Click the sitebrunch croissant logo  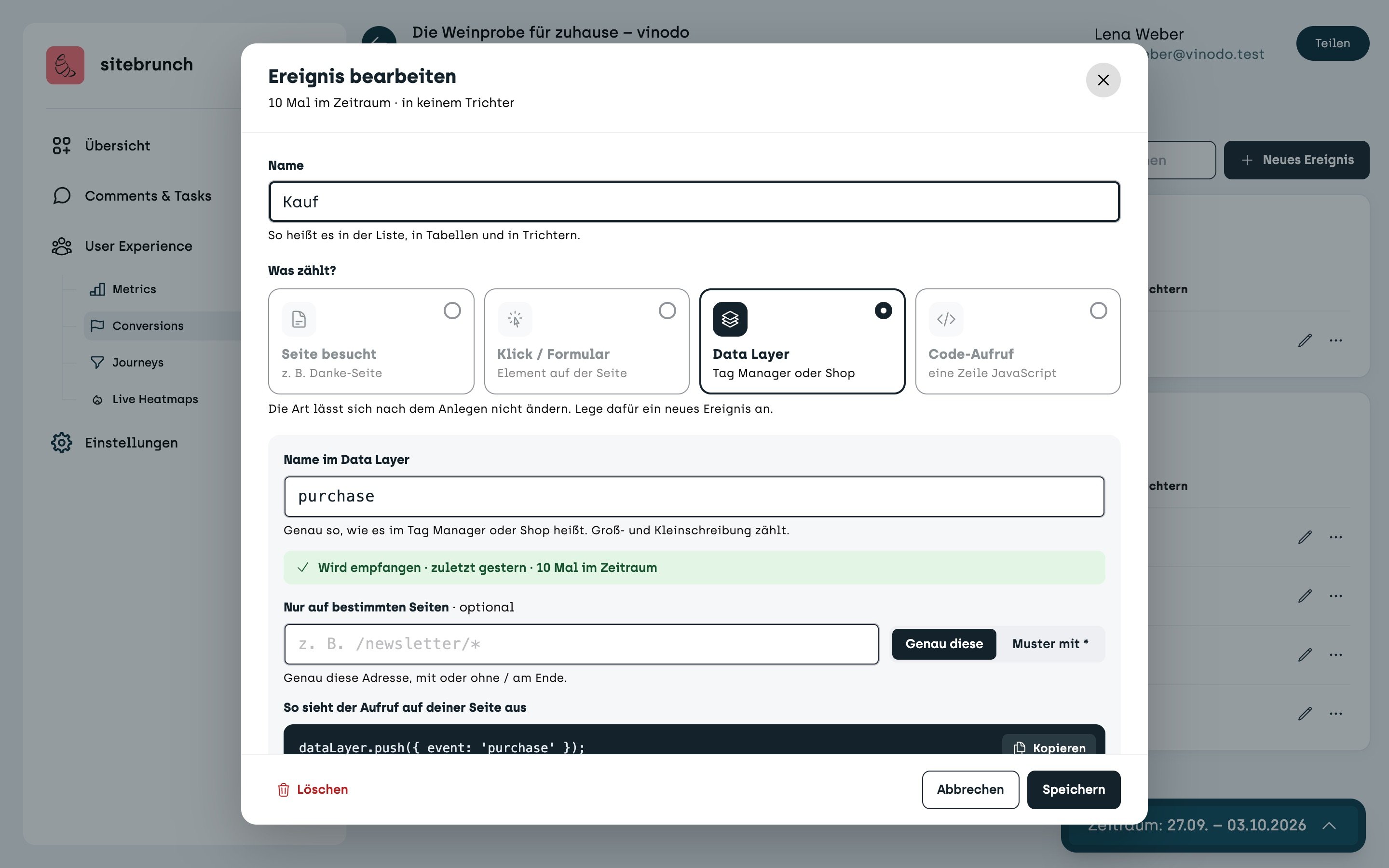65,65
